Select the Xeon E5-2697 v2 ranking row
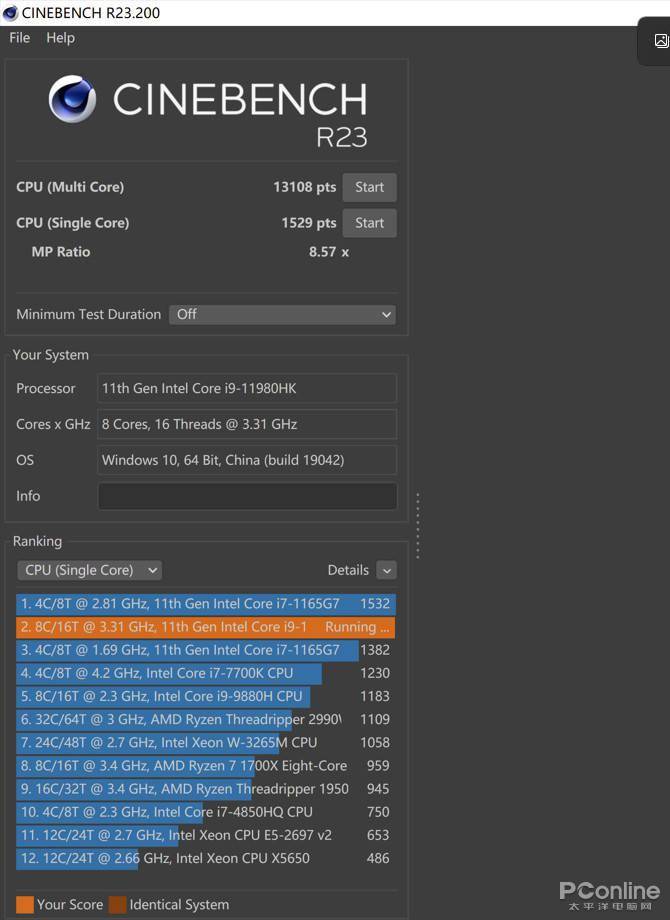Image resolution: width=670 pixels, height=920 pixels. coord(206,836)
